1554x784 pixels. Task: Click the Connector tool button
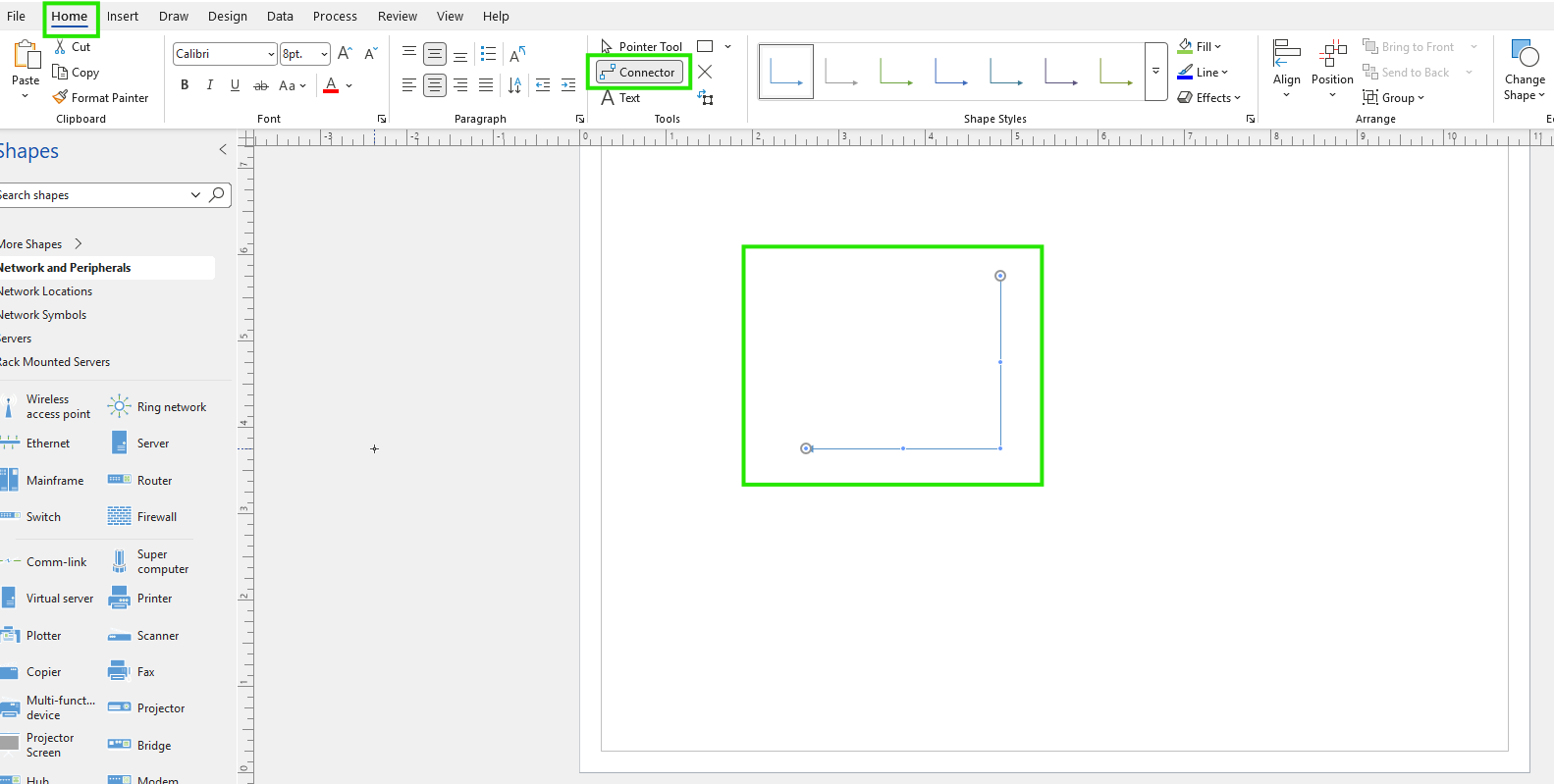pyautogui.click(x=639, y=72)
